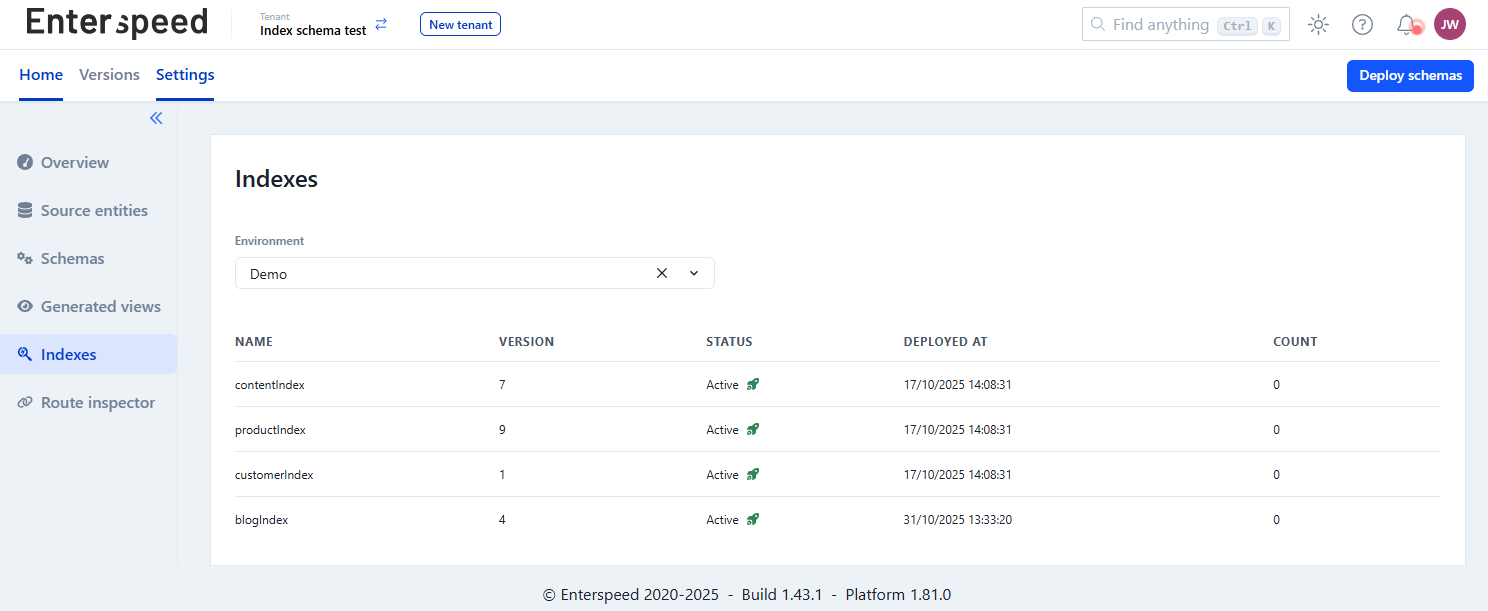Click the Generated views eye icon
Image resolution: width=1488 pixels, height=611 pixels.
pos(24,306)
